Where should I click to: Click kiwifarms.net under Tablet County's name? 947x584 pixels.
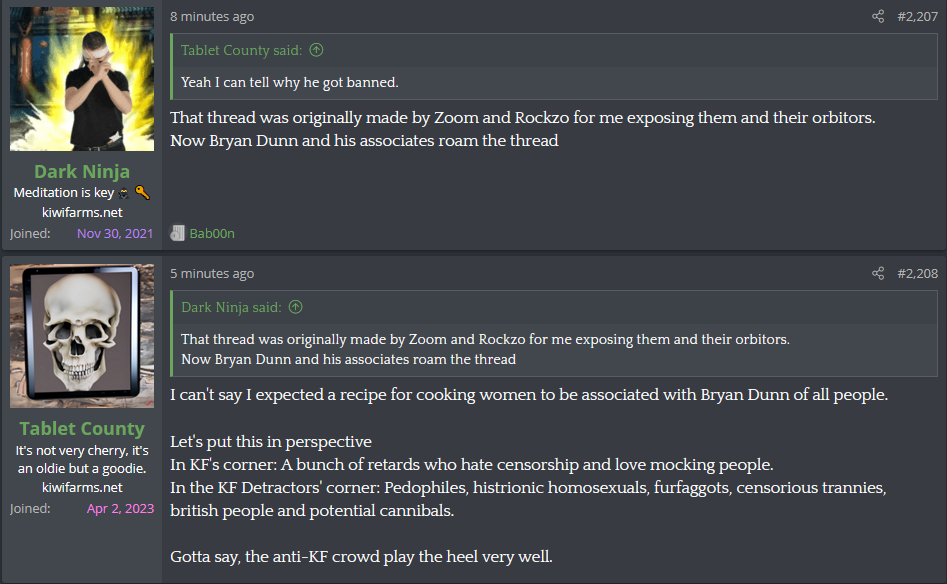click(82, 487)
